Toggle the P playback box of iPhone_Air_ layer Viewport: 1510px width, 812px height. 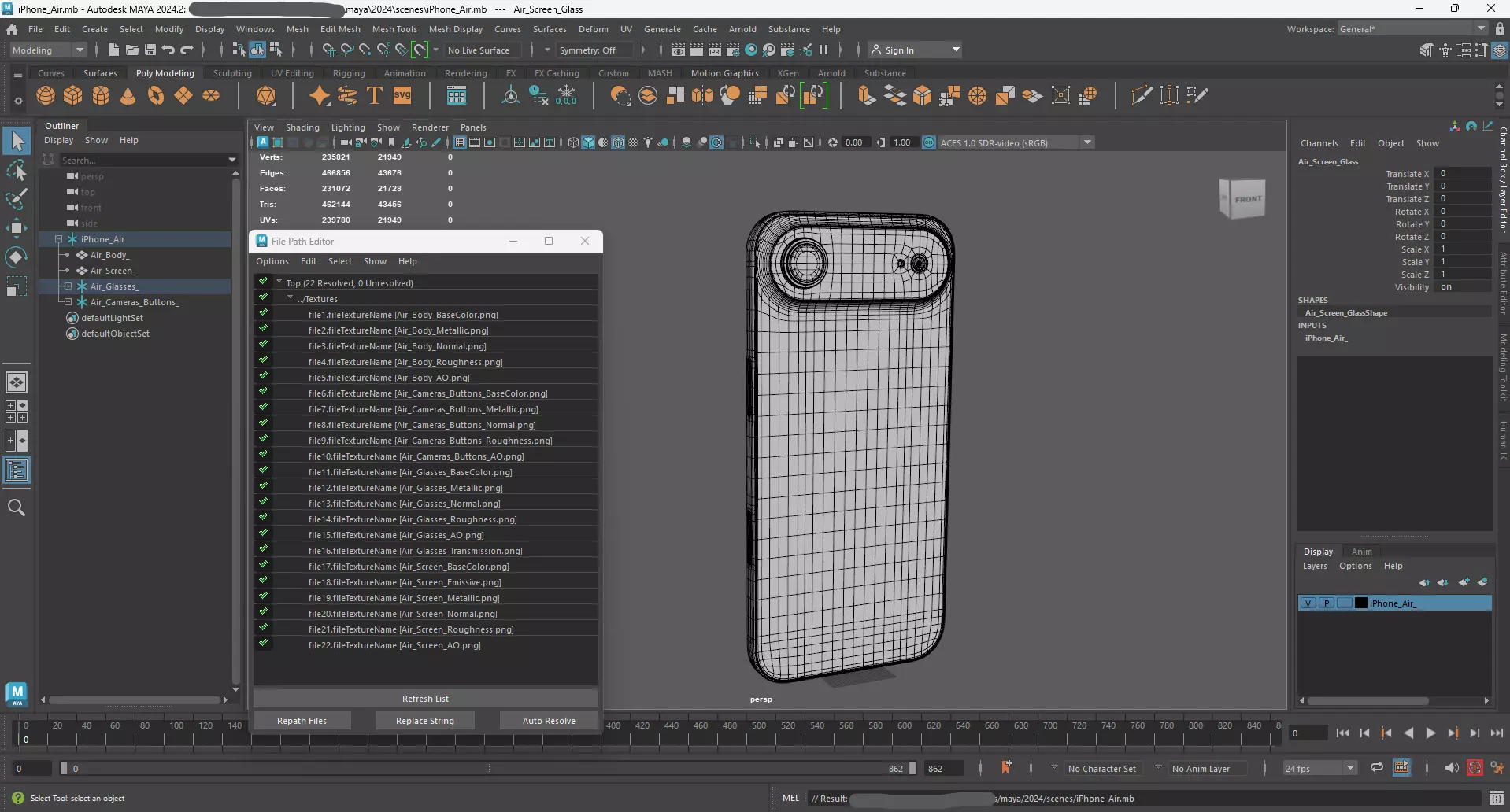coord(1327,603)
